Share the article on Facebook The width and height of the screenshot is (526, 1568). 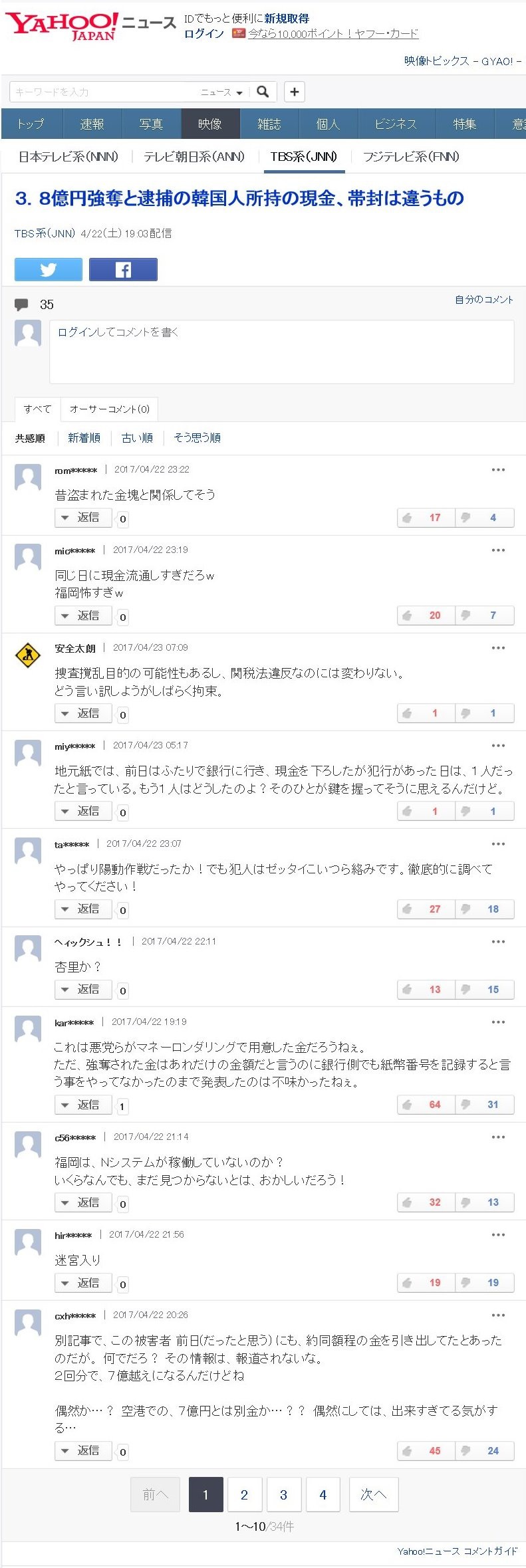[123, 269]
